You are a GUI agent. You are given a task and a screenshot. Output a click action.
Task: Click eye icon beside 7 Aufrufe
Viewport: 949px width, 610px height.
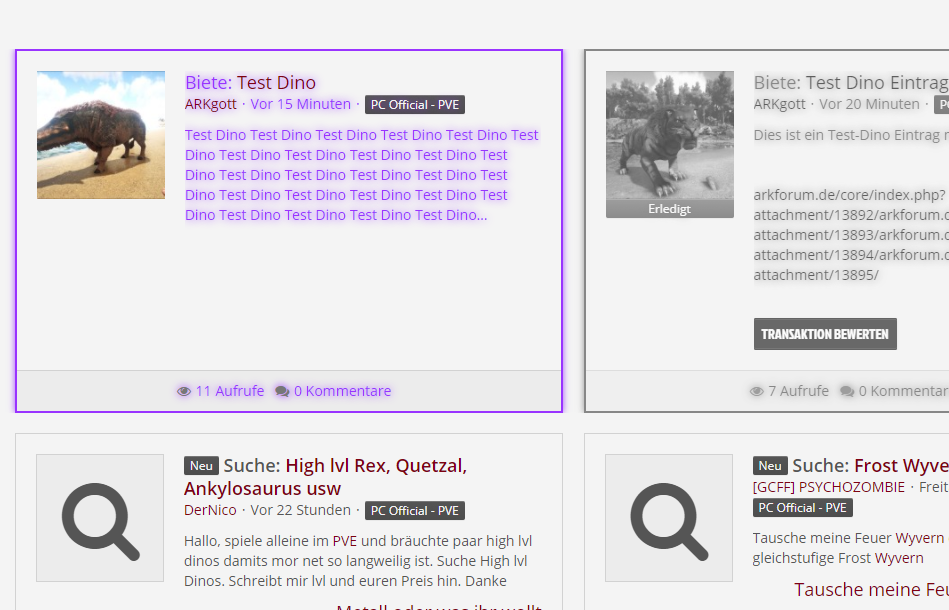(756, 391)
